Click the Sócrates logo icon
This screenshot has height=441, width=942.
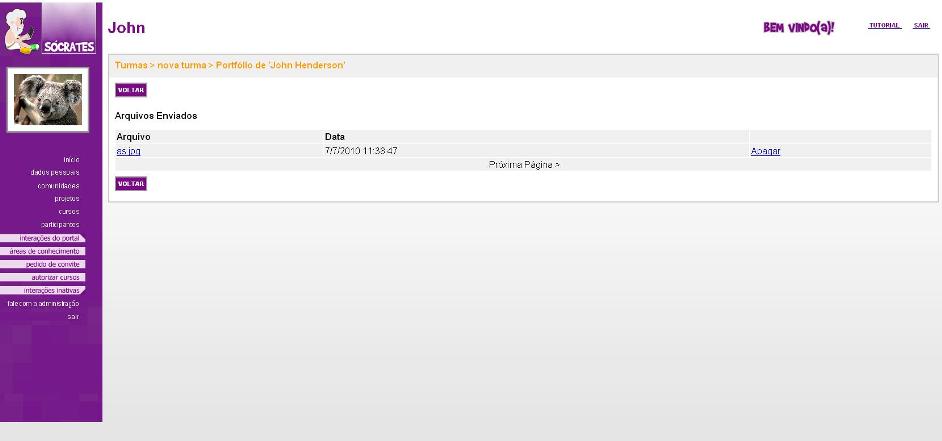pos(49,28)
